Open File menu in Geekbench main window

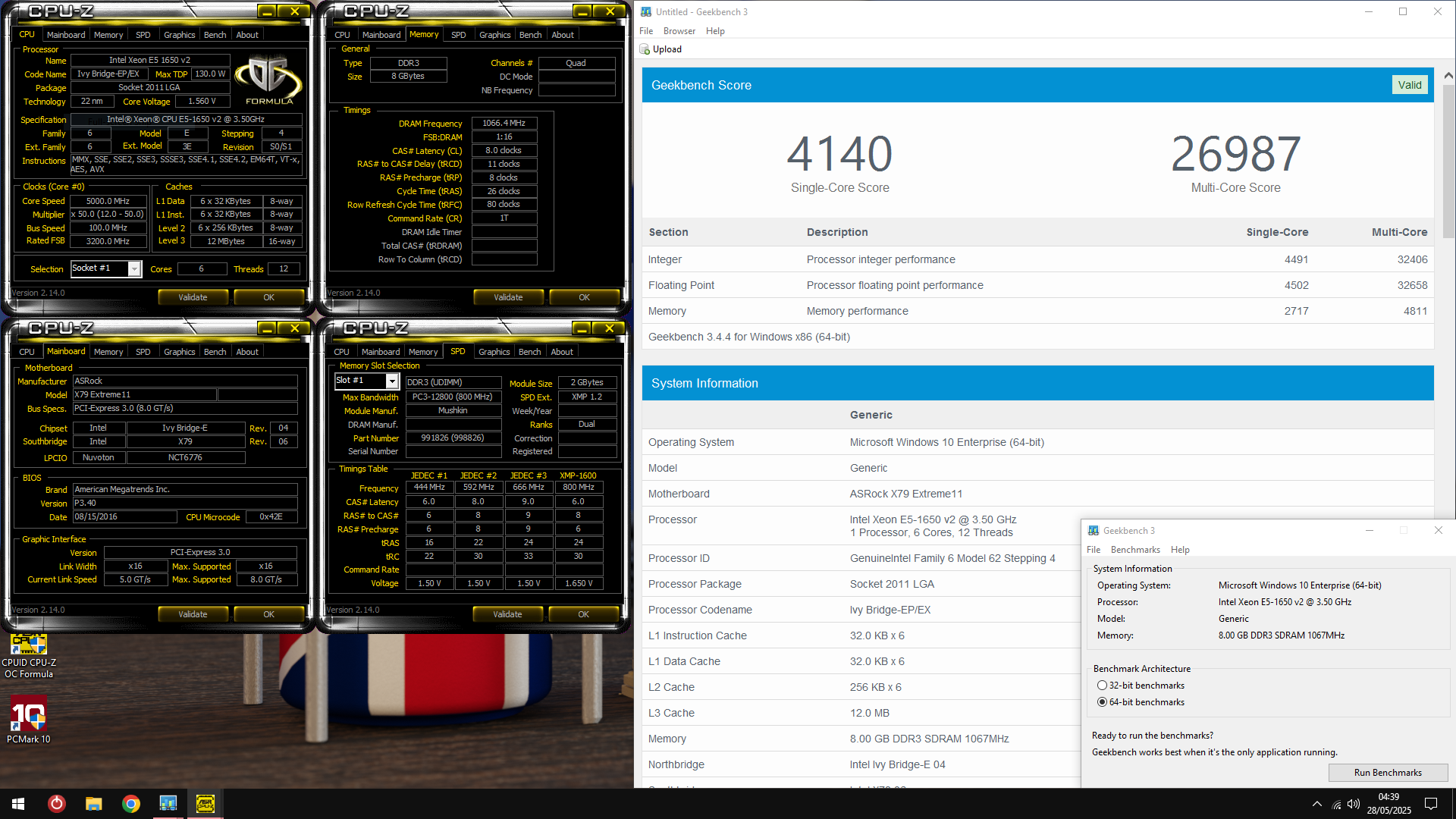[646, 31]
